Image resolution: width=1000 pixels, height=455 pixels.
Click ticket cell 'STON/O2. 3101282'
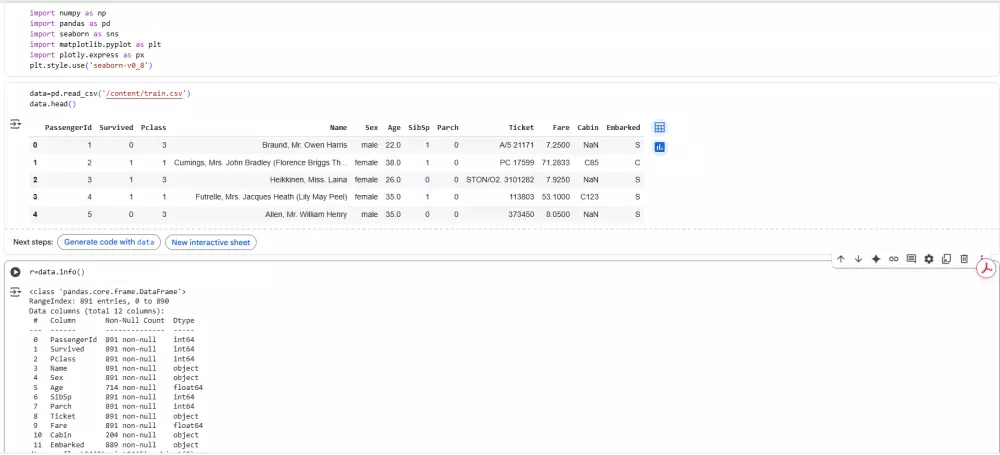tap(500, 180)
